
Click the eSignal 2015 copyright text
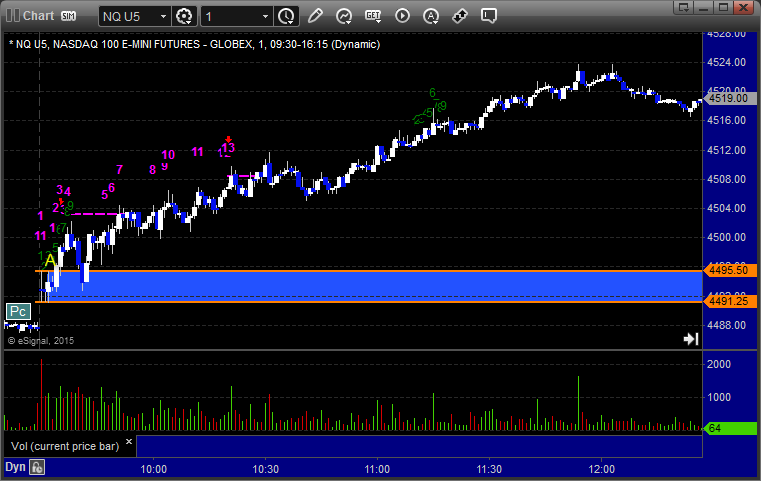coord(41,341)
